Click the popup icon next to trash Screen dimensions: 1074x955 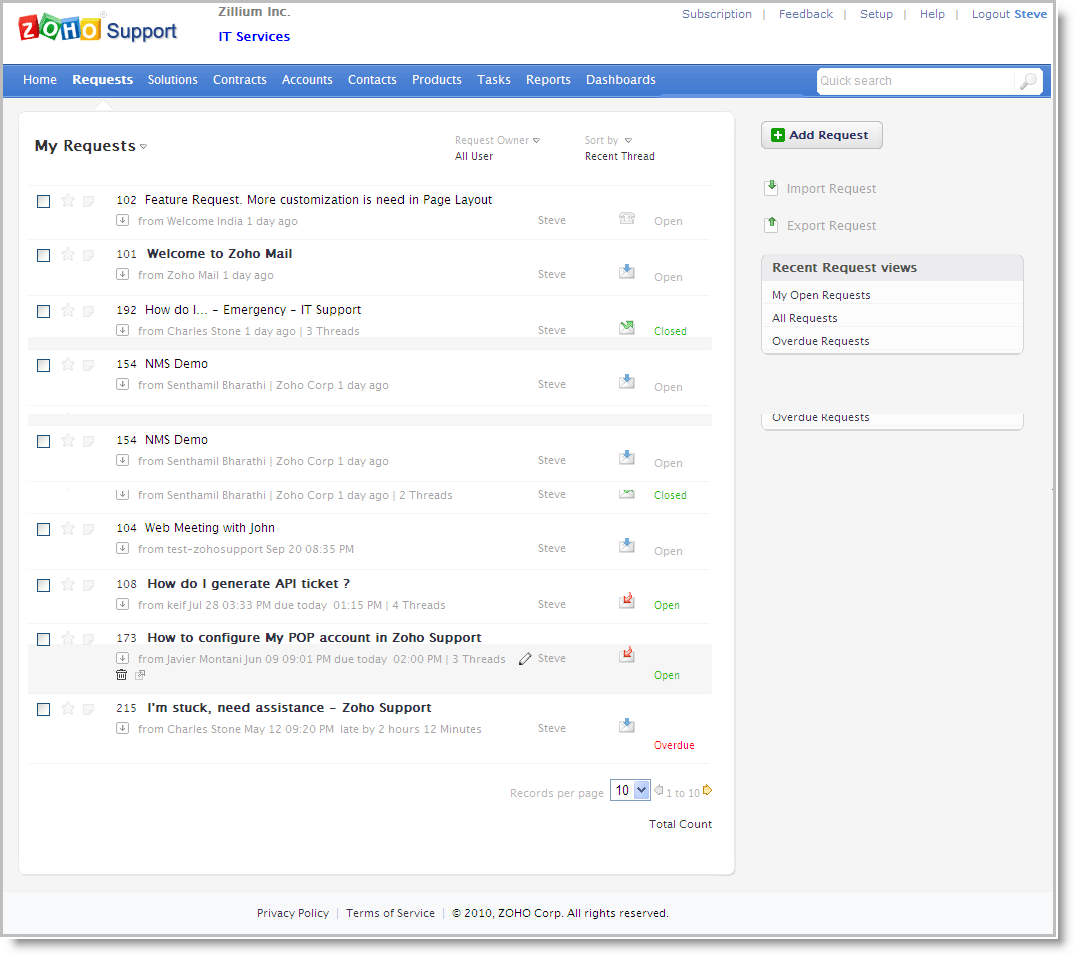(x=140, y=675)
